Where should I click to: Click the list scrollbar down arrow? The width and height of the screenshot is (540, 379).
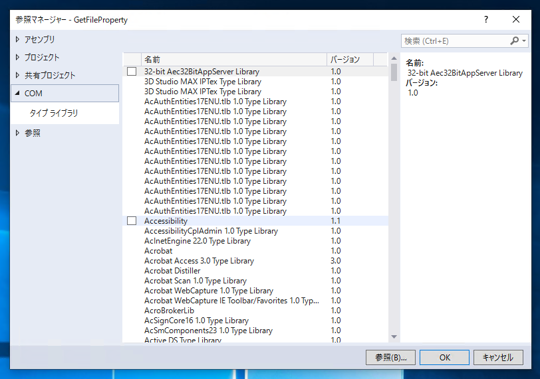click(394, 337)
